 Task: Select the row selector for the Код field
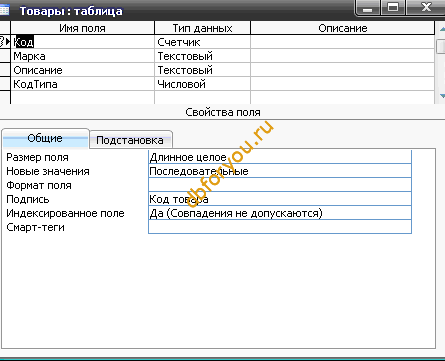click(x=5, y=42)
